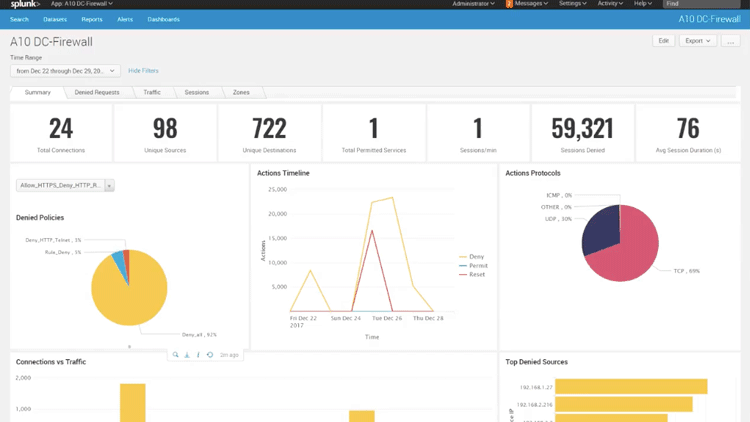Switch to the Summary tab
This screenshot has height=422, width=750.
(x=38, y=92)
